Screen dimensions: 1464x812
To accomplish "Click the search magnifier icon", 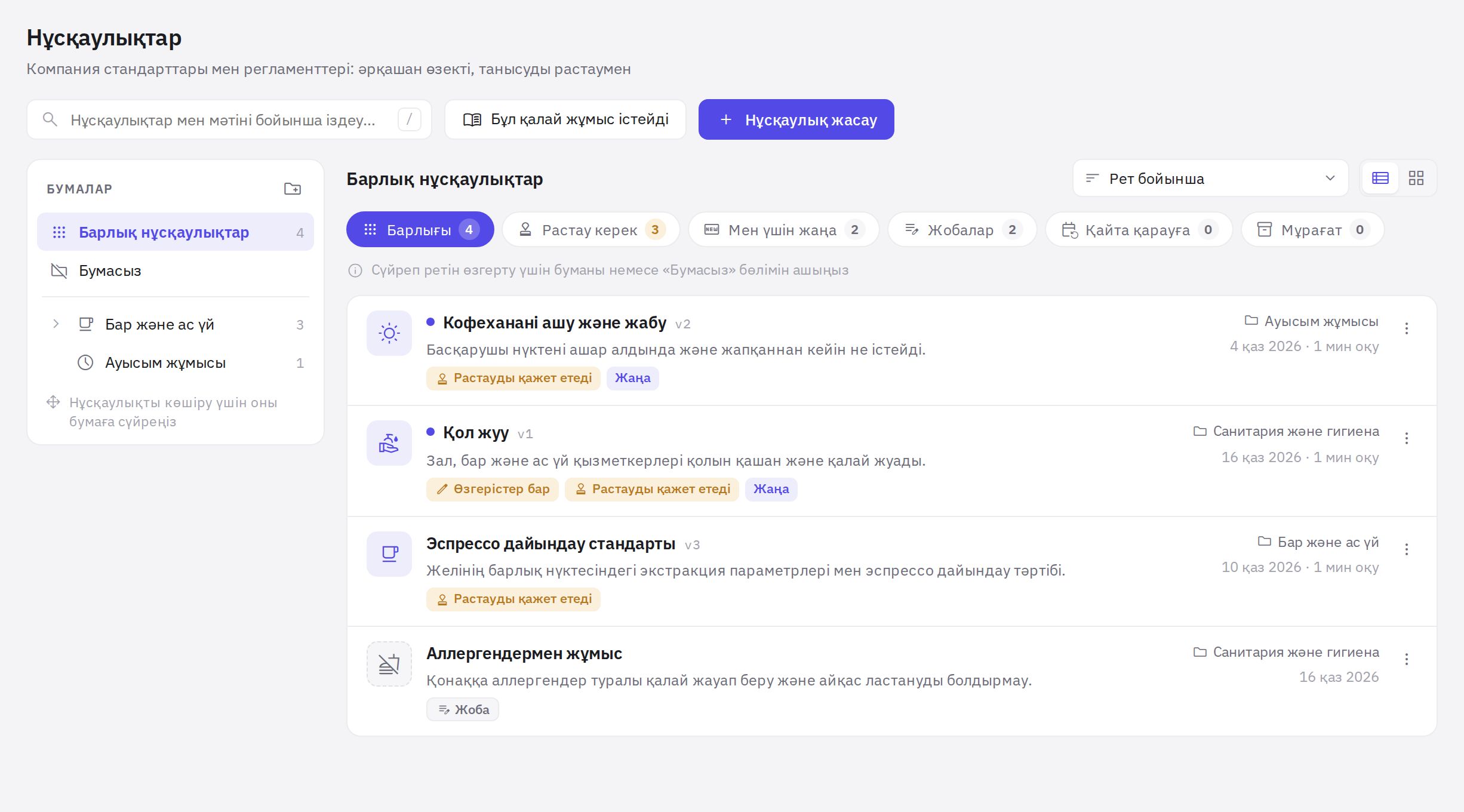I will point(50,119).
